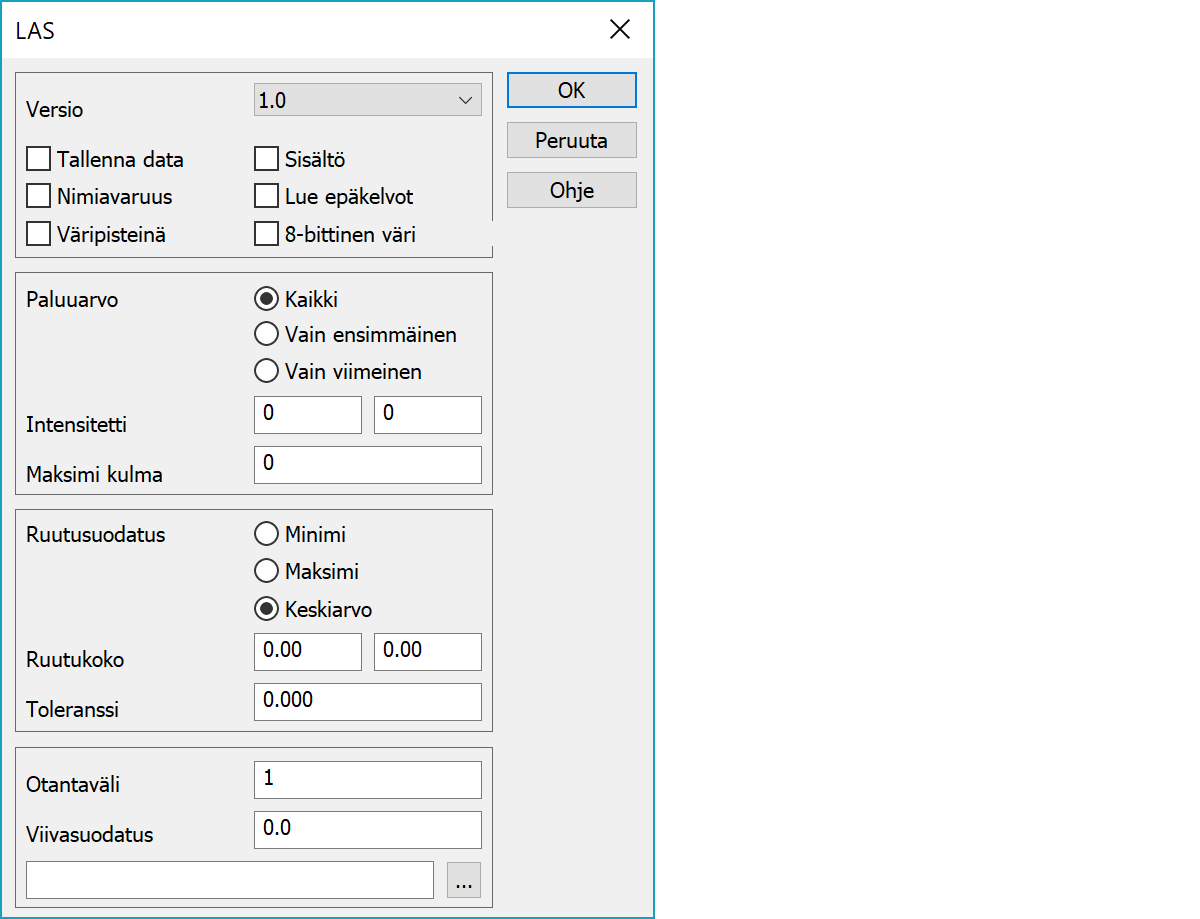Close the LAS dialog window
Viewport: 1200px width, 919px height.
(620, 30)
